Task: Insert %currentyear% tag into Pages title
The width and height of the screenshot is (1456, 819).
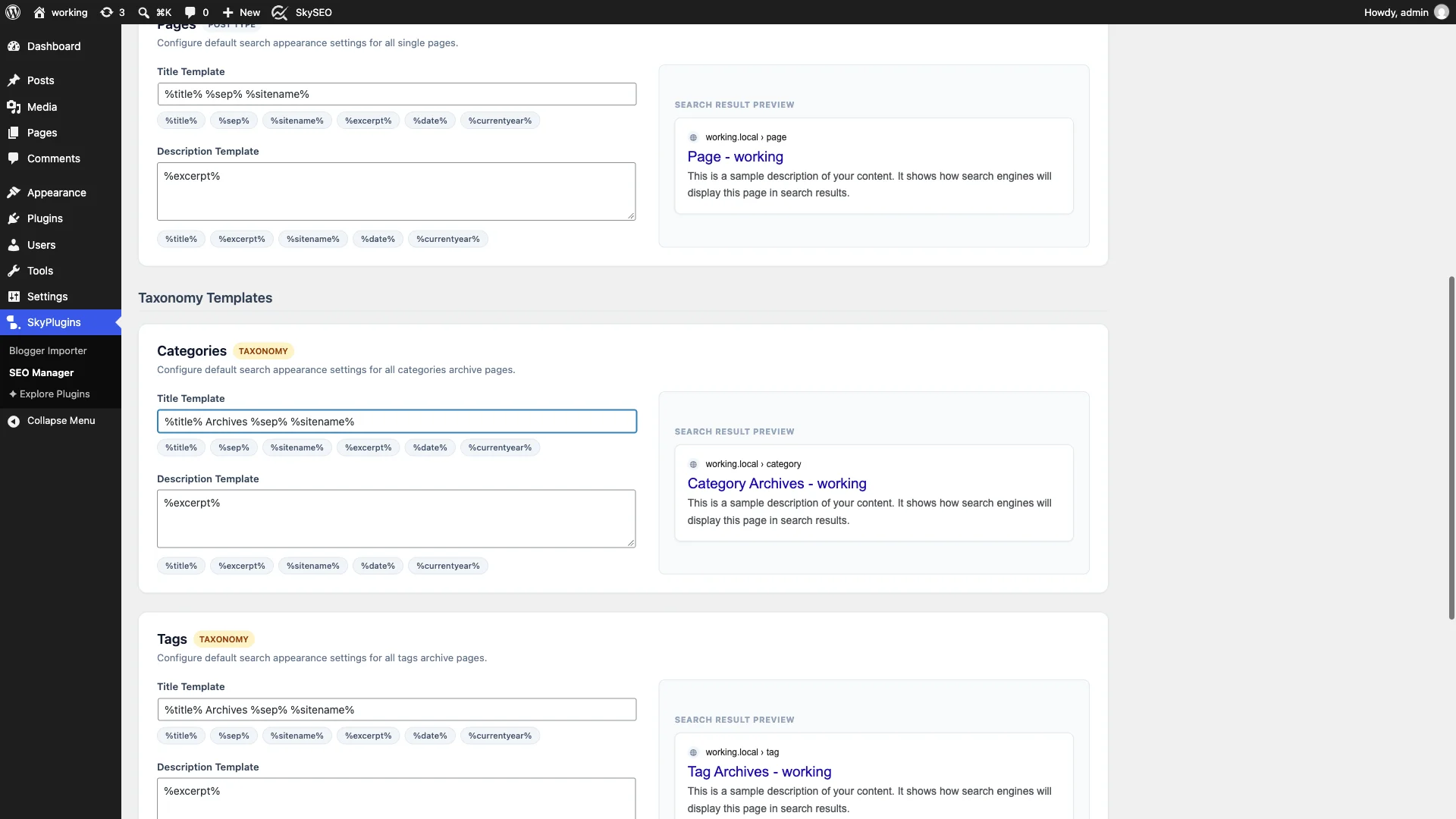Action: click(x=500, y=121)
